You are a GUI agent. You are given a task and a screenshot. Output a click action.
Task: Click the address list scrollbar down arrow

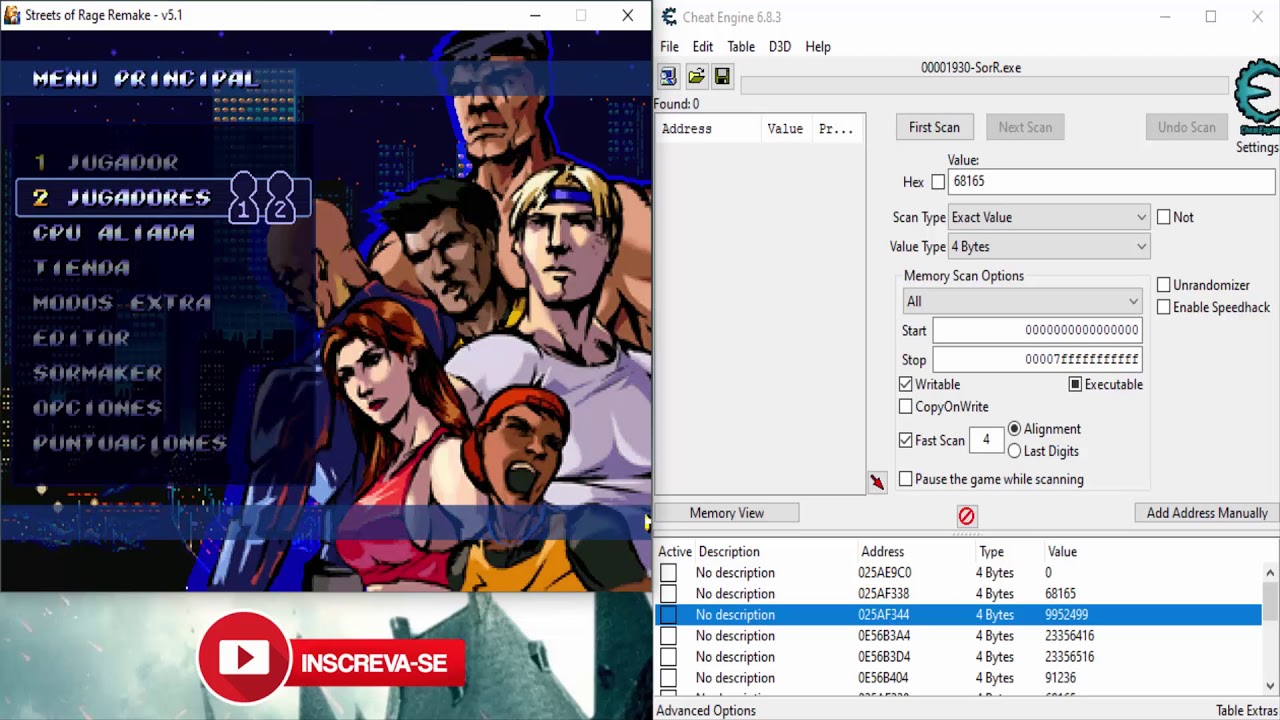pos(1270,686)
